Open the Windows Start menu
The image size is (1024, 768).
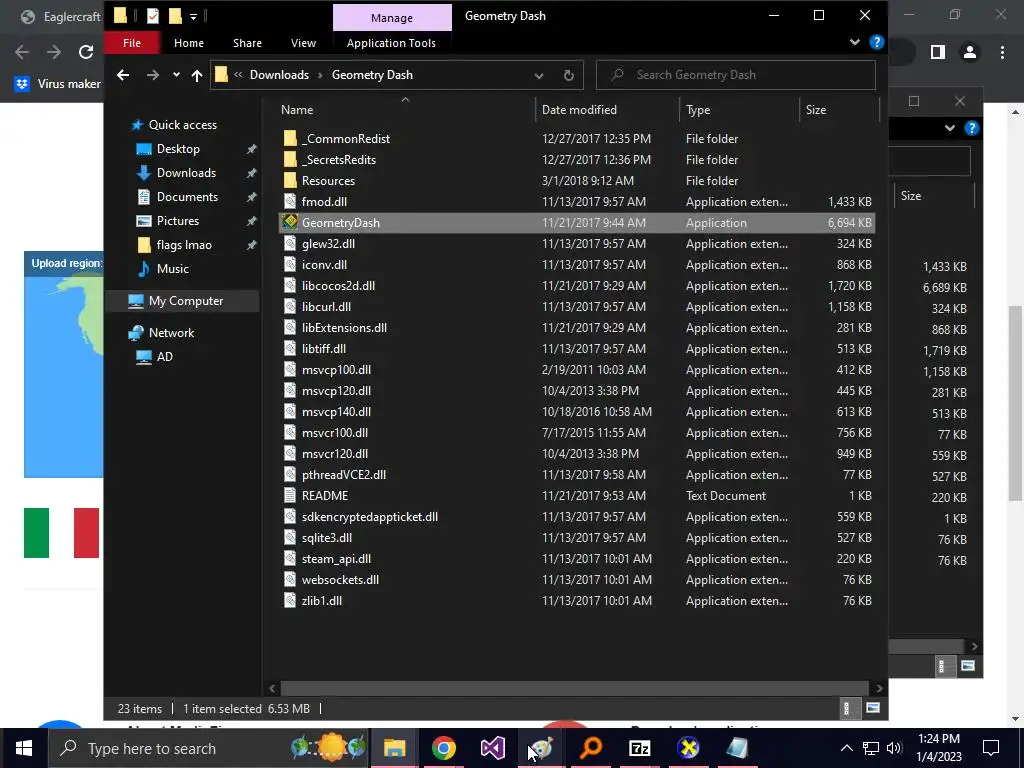point(24,748)
